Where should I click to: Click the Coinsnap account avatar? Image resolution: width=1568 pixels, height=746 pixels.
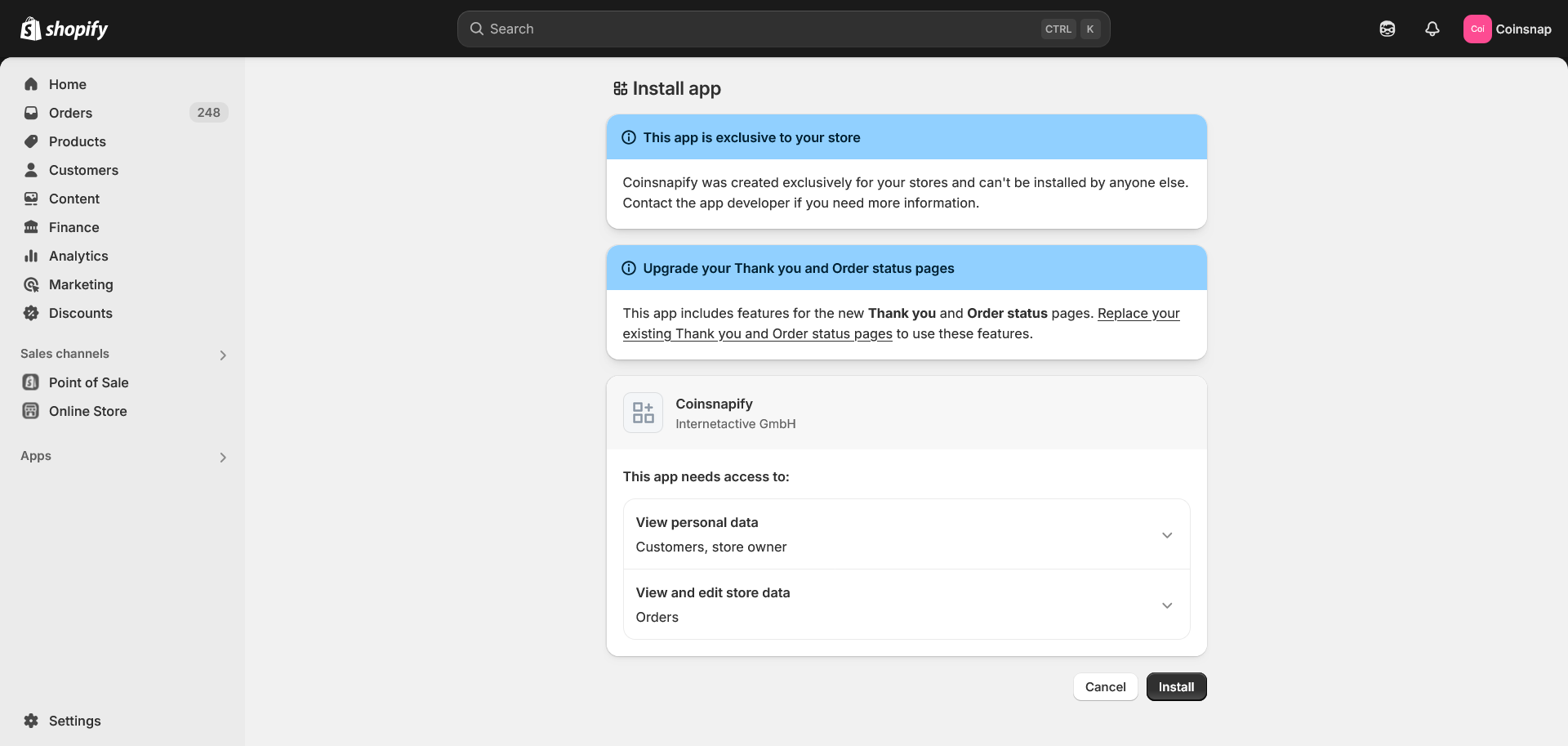point(1477,29)
